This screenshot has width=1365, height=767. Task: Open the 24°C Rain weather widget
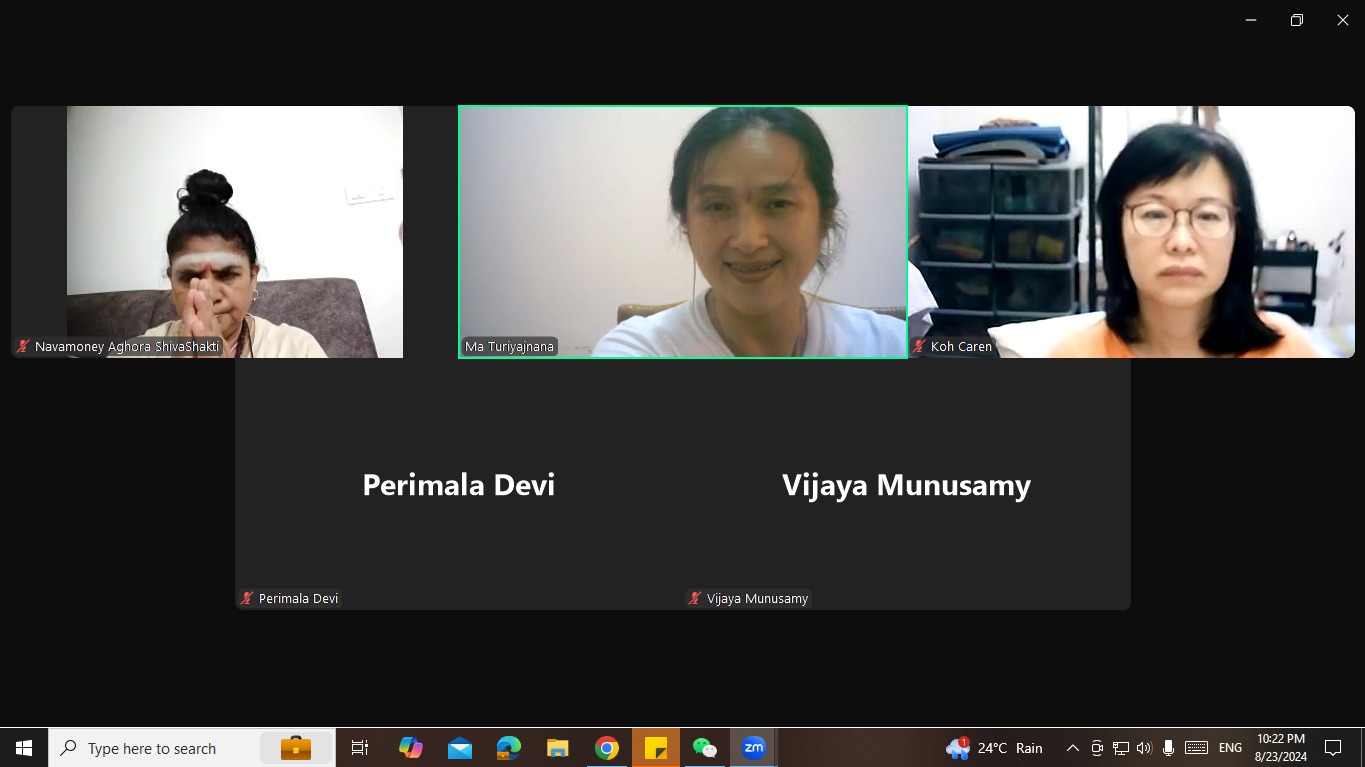pos(995,748)
